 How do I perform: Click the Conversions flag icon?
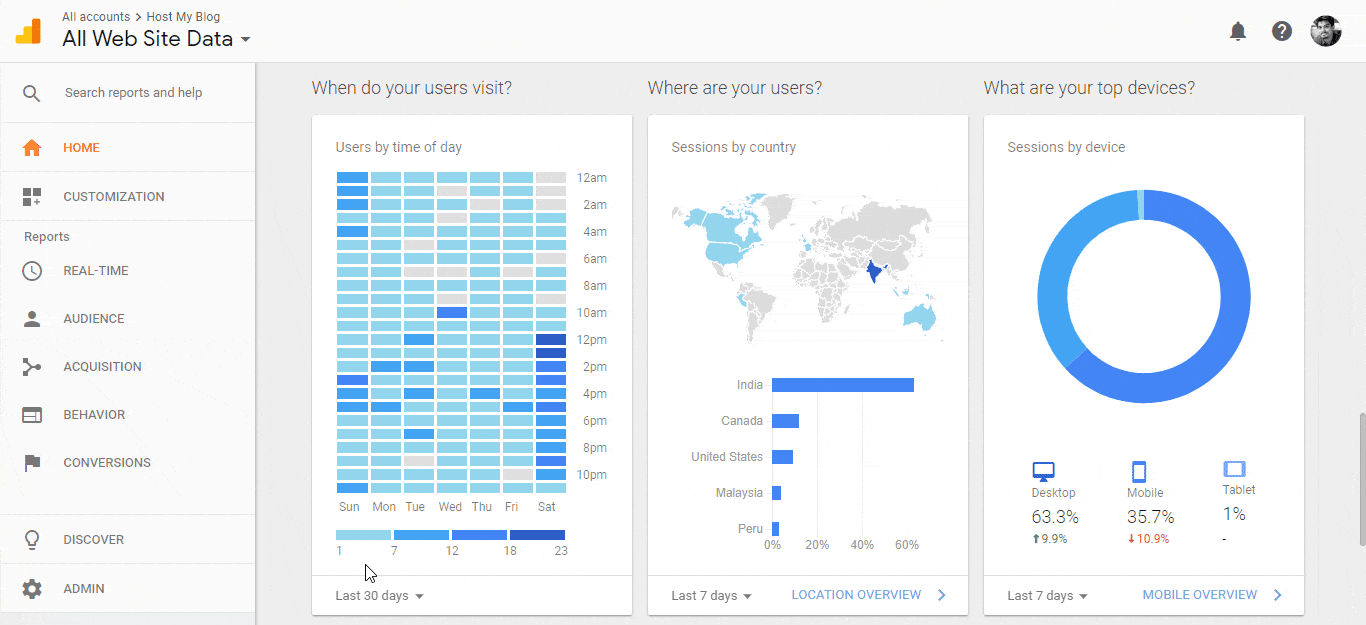click(x=32, y=463)
